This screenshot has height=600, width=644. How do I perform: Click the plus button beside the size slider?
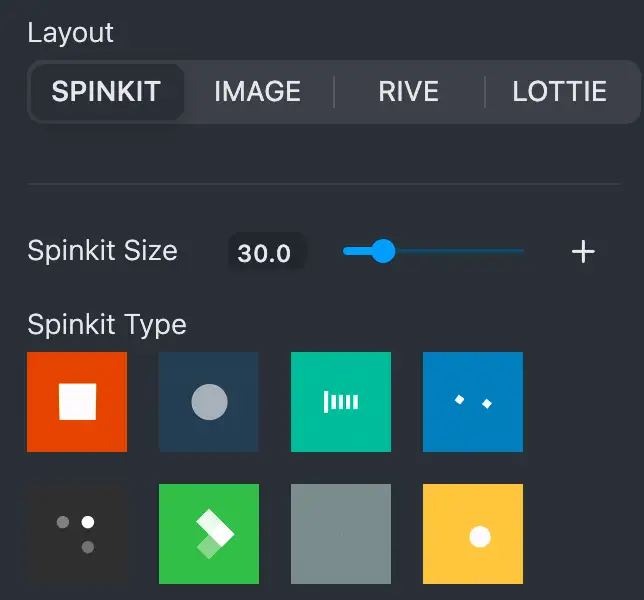click(583, 252)
